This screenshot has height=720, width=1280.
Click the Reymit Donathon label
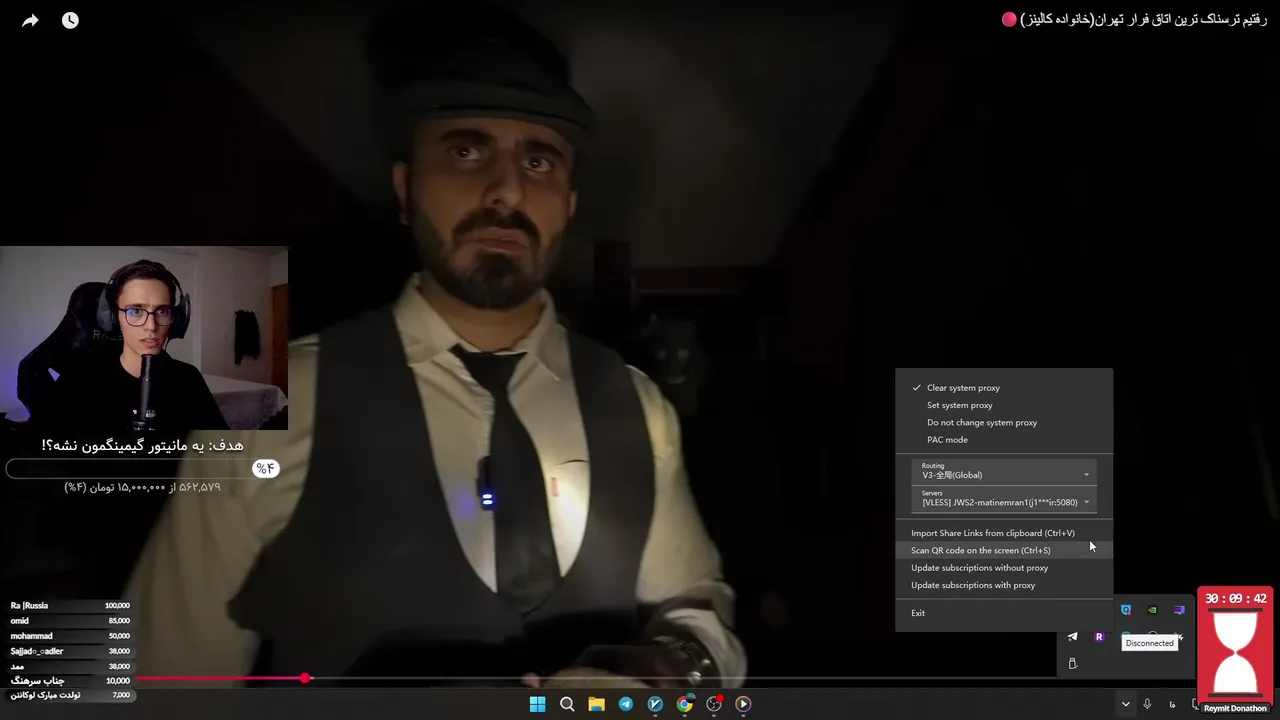pos(1235,708)
